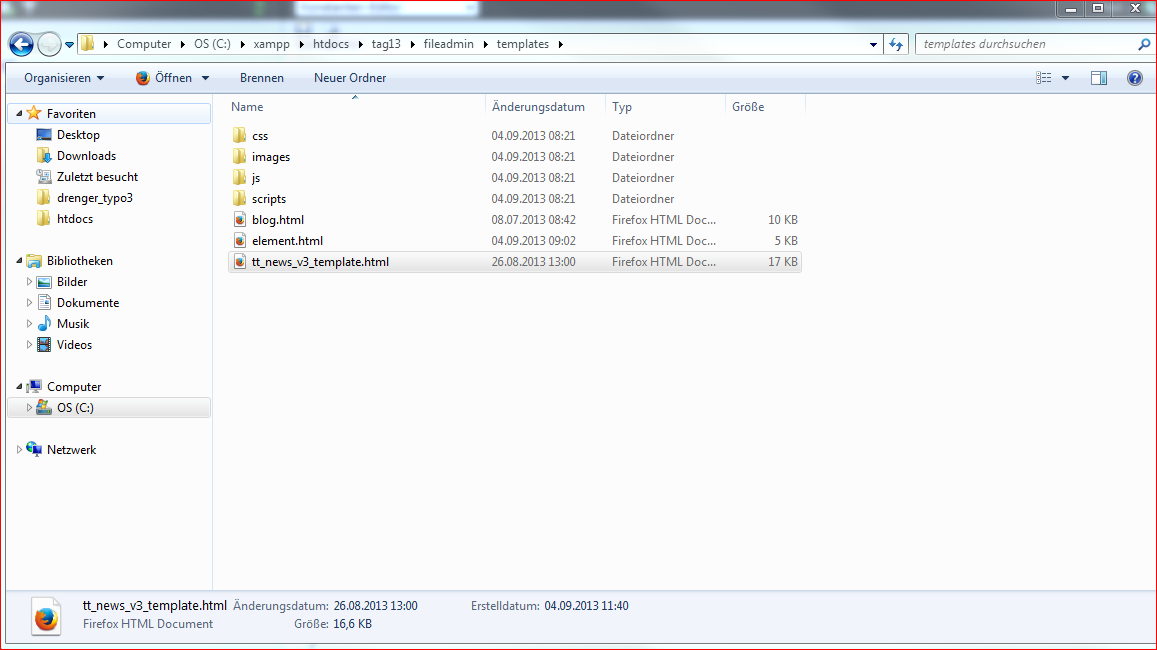Expand the Bilder library node

(x=30, y=282)
